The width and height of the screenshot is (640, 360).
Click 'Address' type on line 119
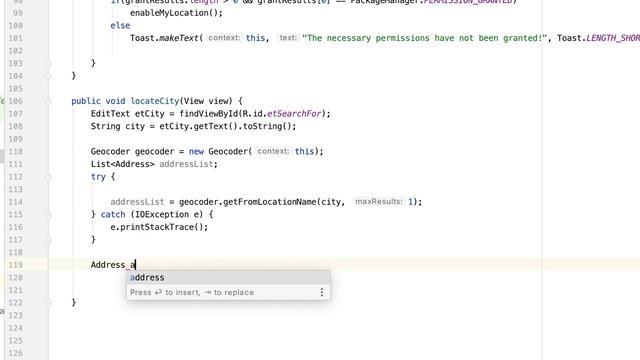coord(108,265)
